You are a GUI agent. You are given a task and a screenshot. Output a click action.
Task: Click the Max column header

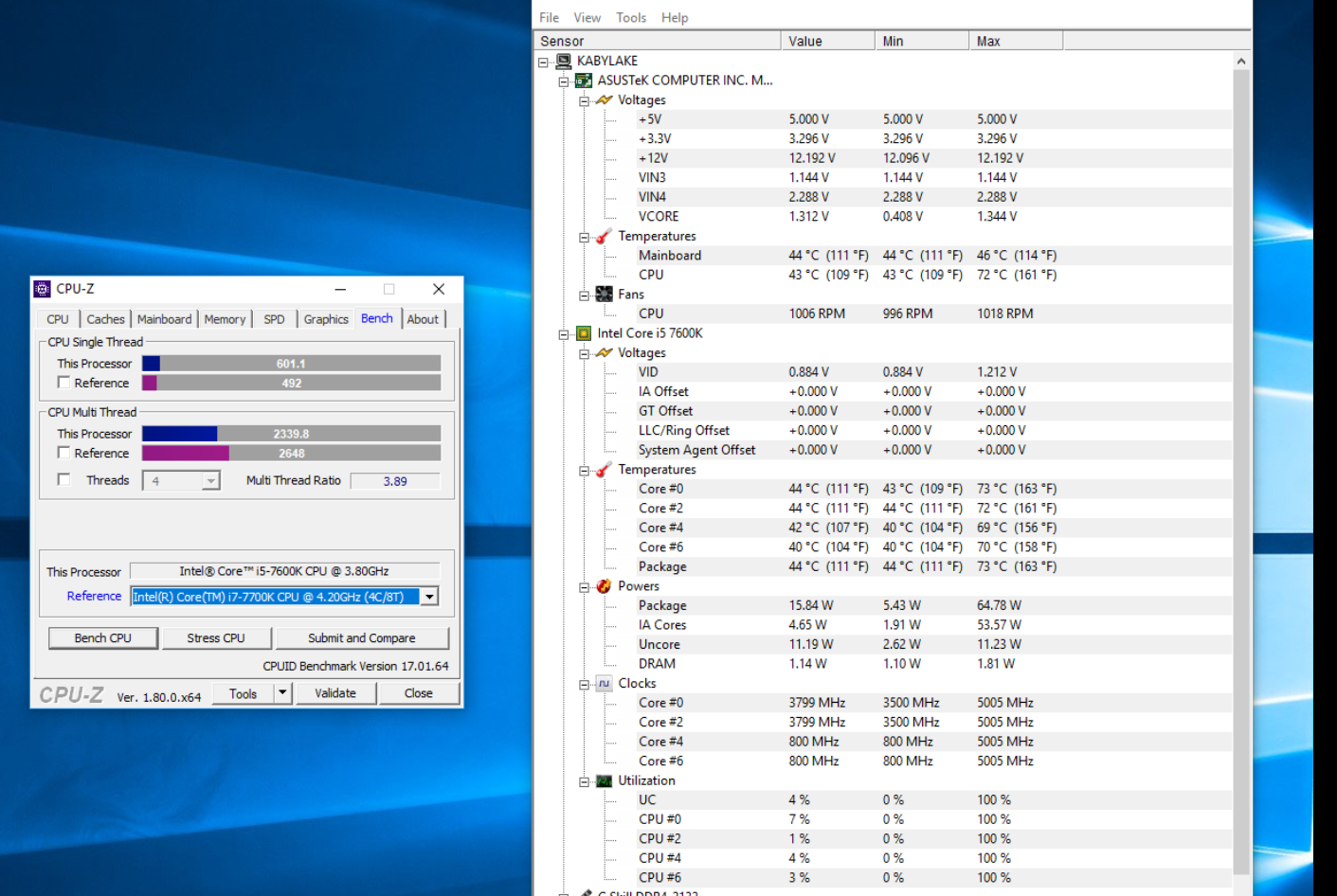pyautogui.click(x=1016, y=41)
